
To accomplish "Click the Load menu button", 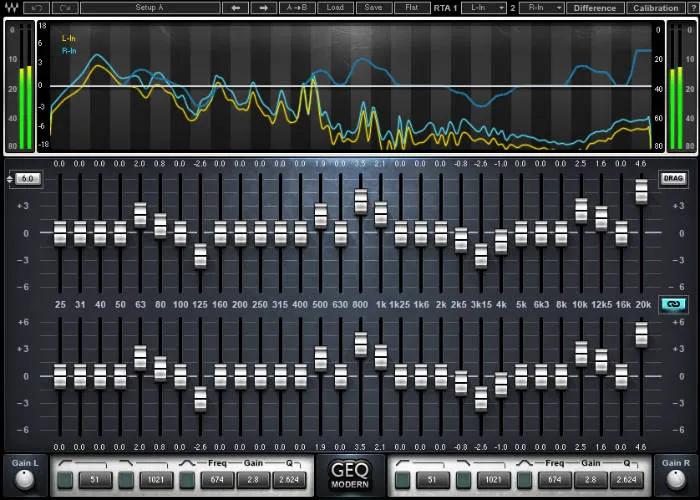I will pos(335,8).
